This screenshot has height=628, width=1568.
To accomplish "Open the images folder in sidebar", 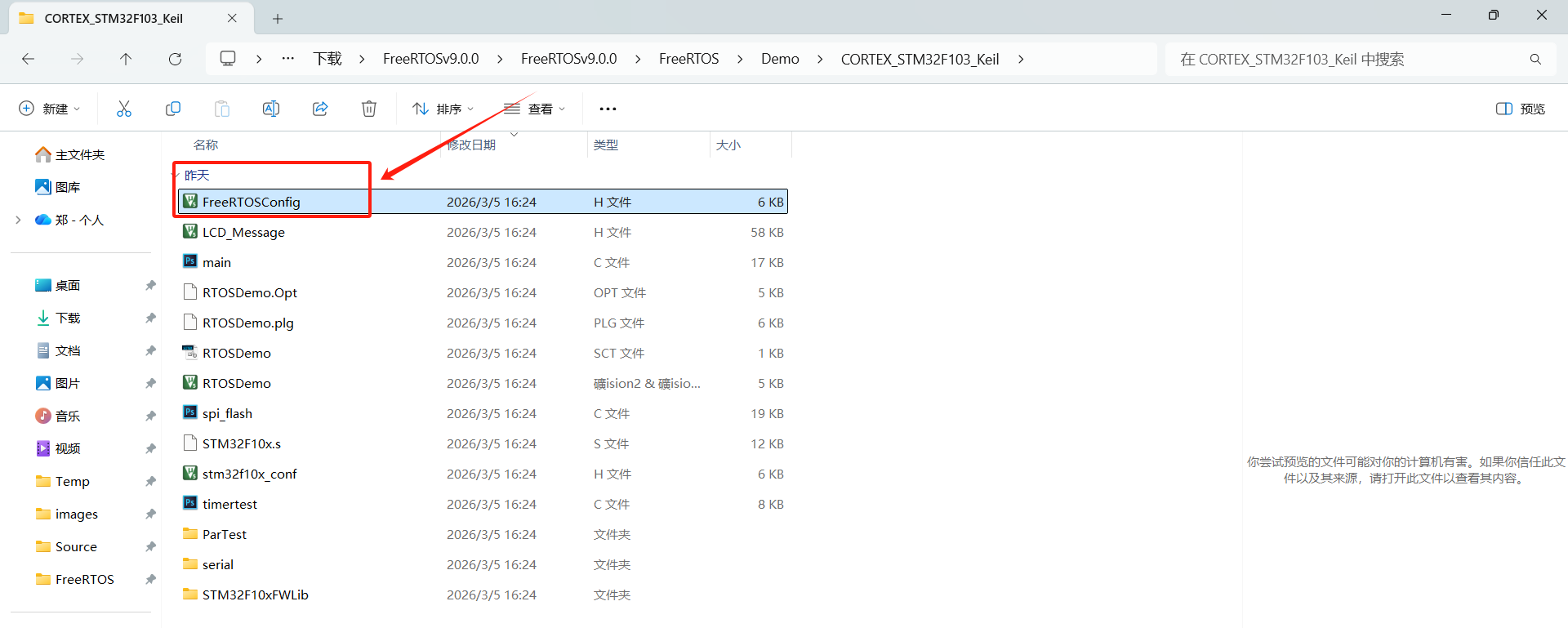I will [66, 514].
